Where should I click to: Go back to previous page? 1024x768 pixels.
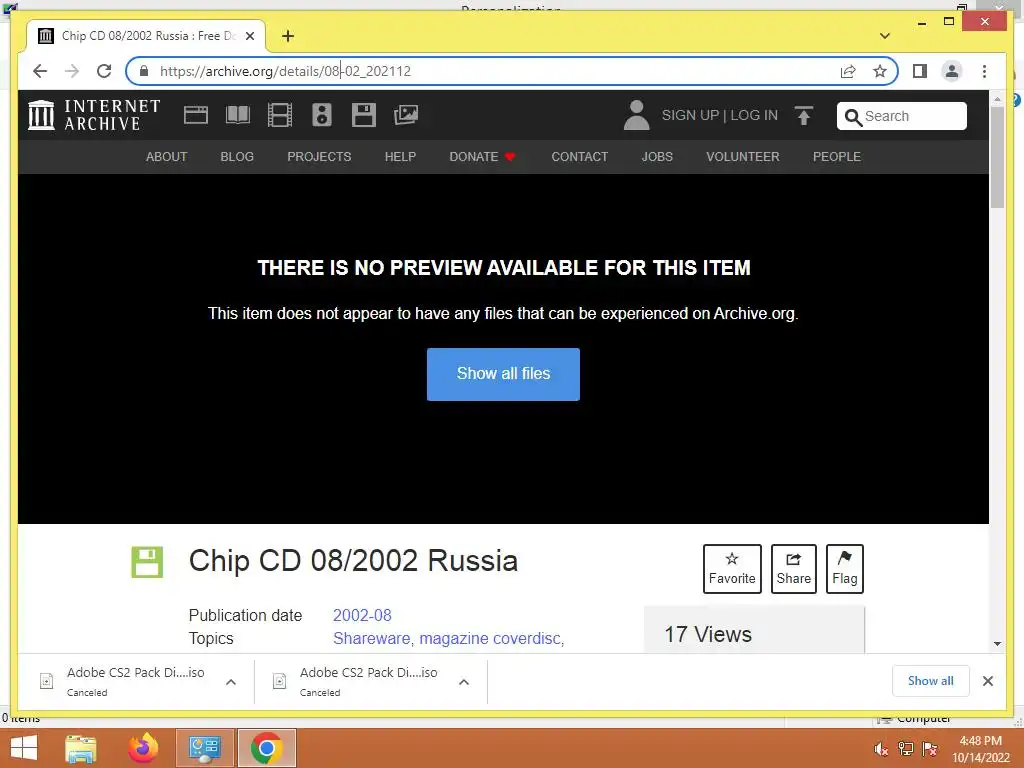pos(40,71)
